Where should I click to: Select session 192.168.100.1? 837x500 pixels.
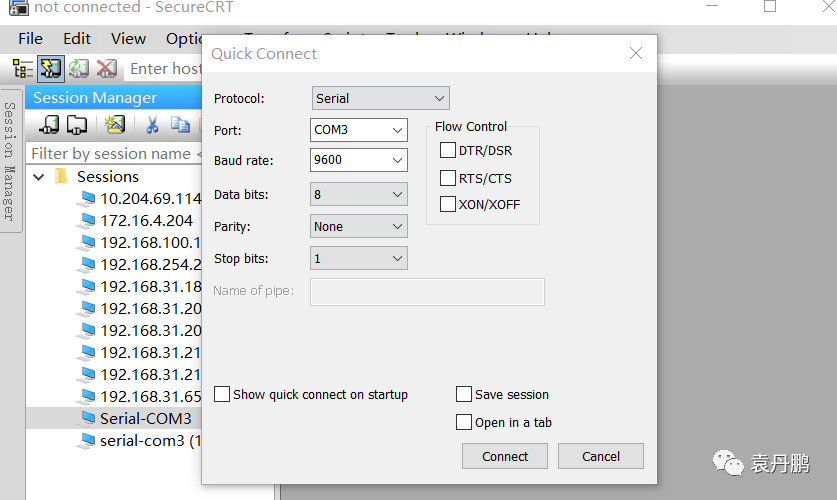pos(151,243)
